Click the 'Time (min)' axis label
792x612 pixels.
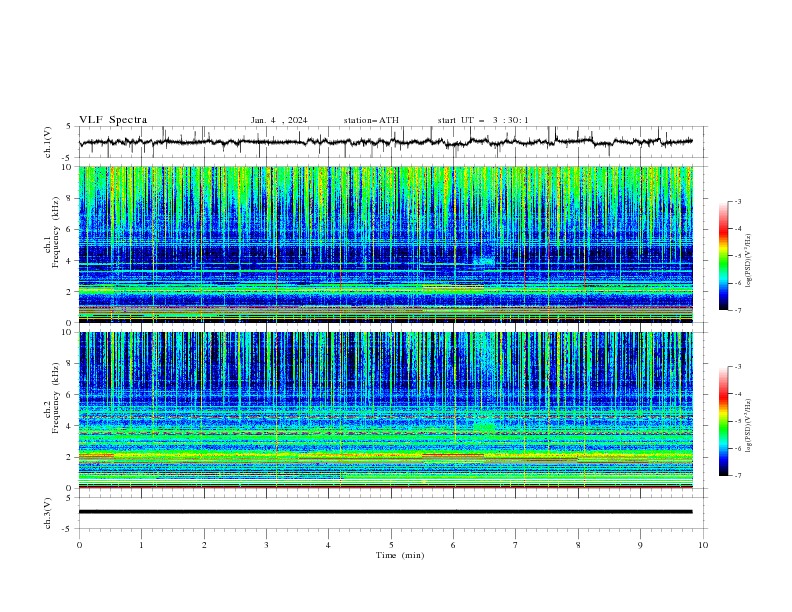400,555
